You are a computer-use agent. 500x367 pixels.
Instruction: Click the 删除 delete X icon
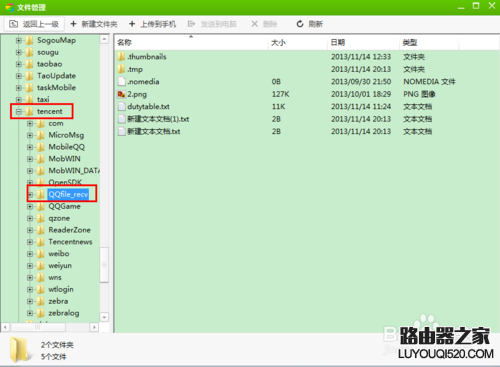(x=255, y=24)
